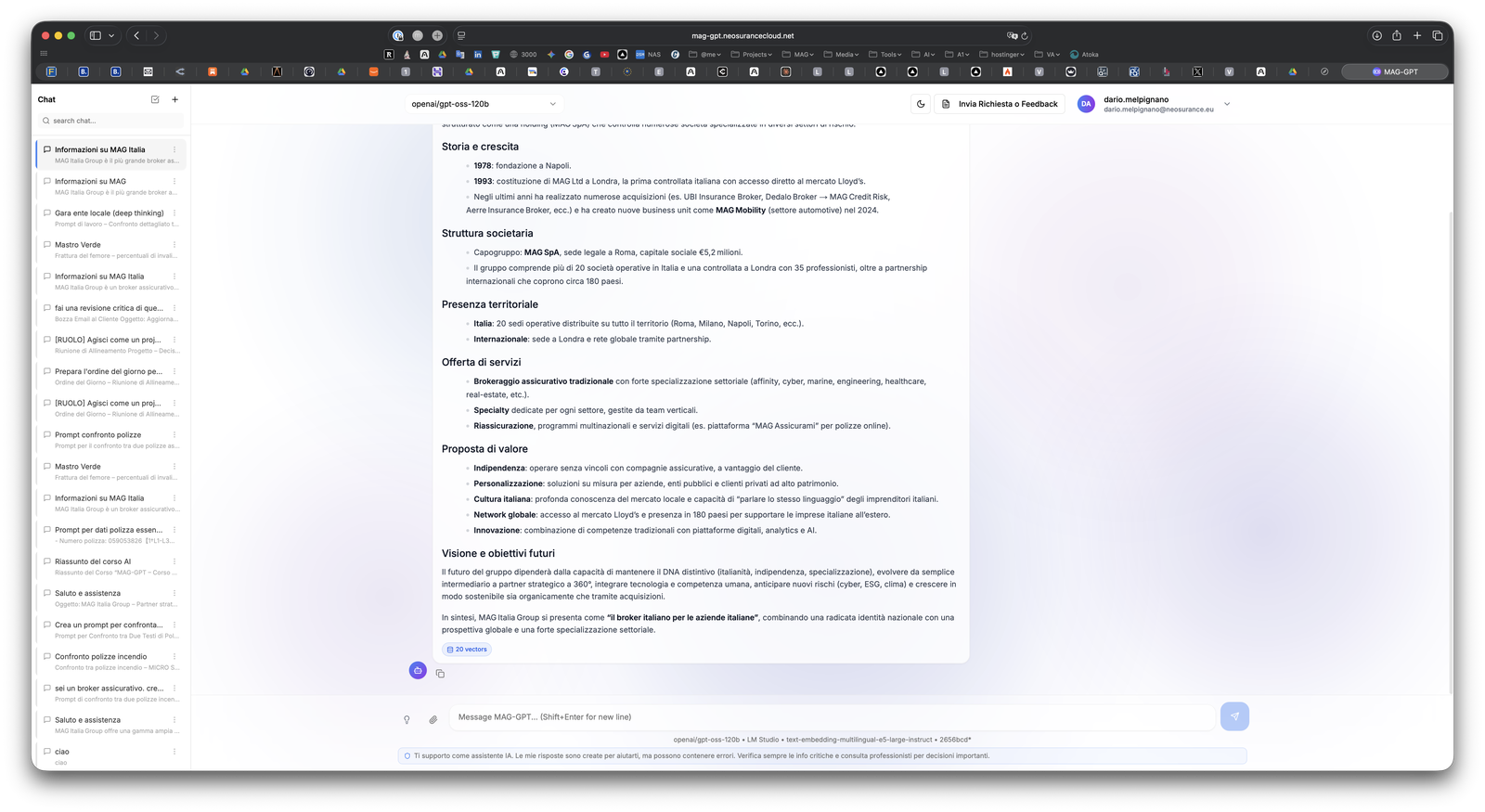This screenshot has width=1485, height=812.
Task: Click the purple assistant bot avatar
Action: click(418, 670)
